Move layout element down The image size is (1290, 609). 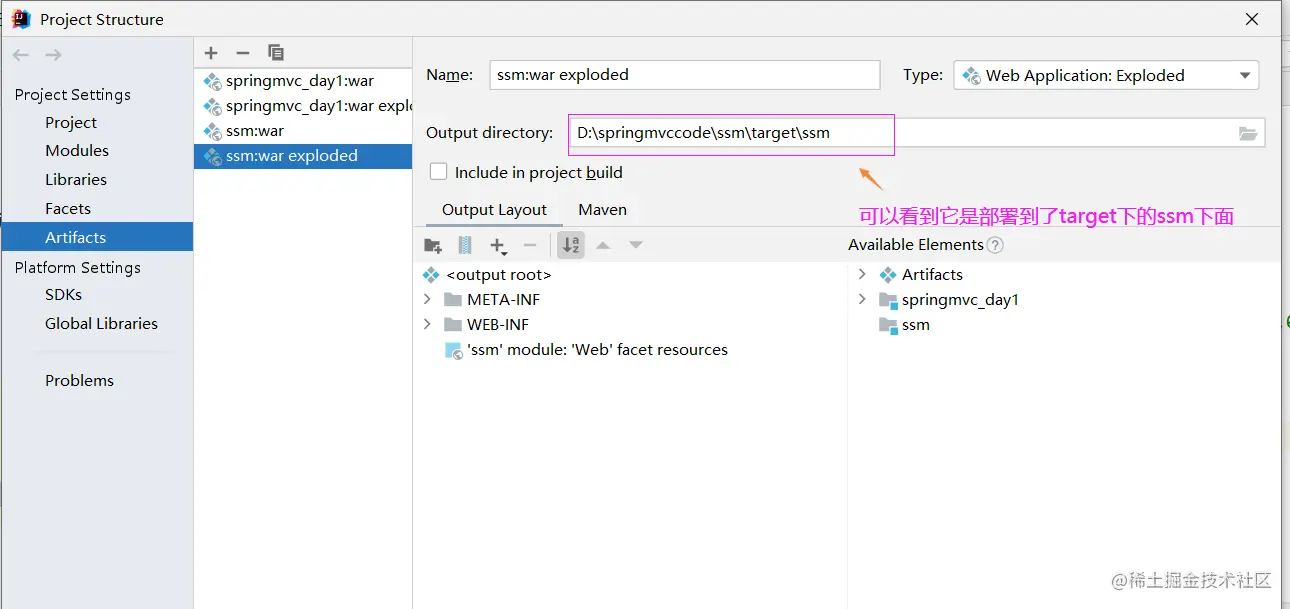tap(635, 245)
